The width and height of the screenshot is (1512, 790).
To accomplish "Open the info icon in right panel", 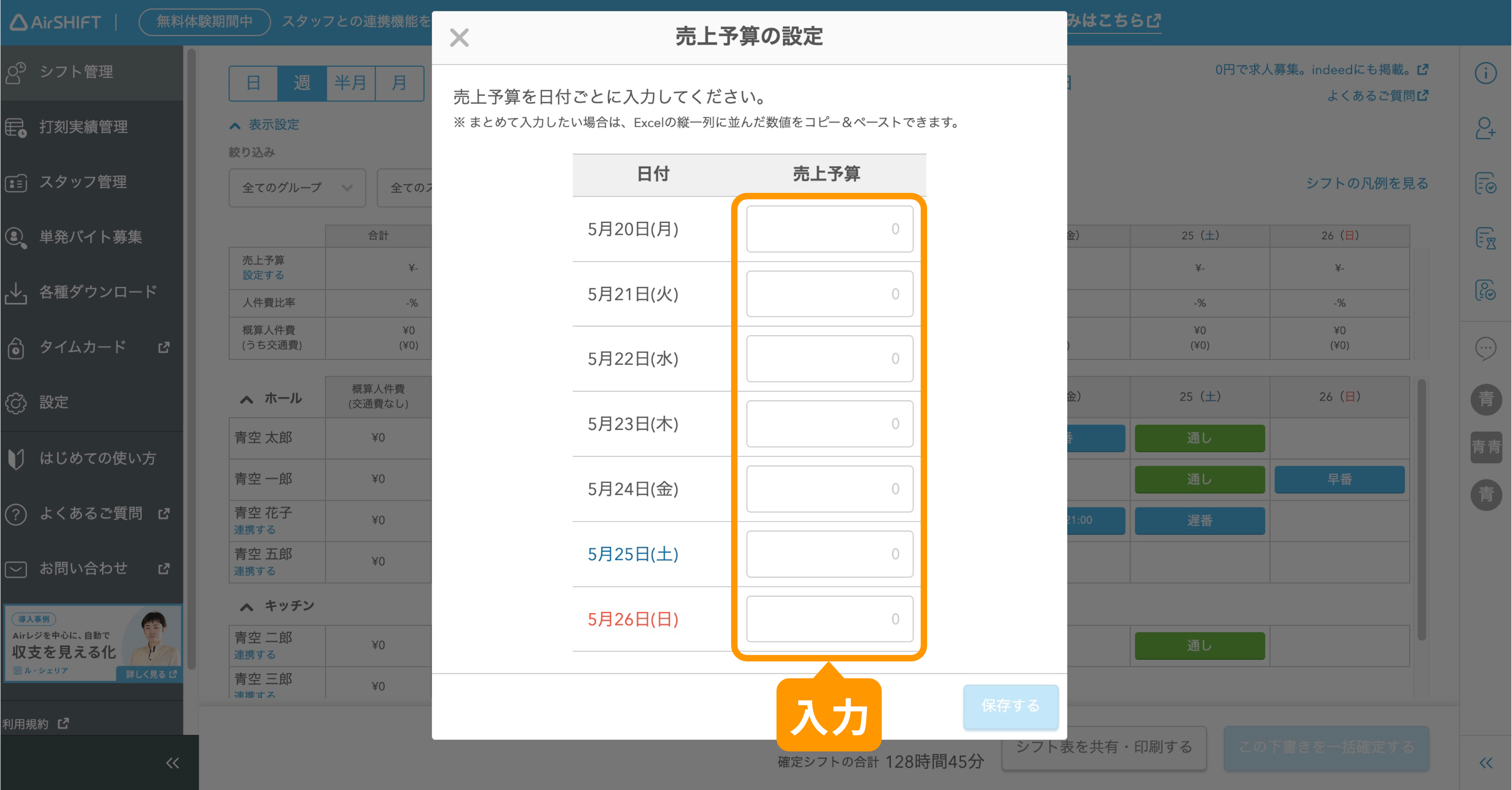I will 1485,73.
